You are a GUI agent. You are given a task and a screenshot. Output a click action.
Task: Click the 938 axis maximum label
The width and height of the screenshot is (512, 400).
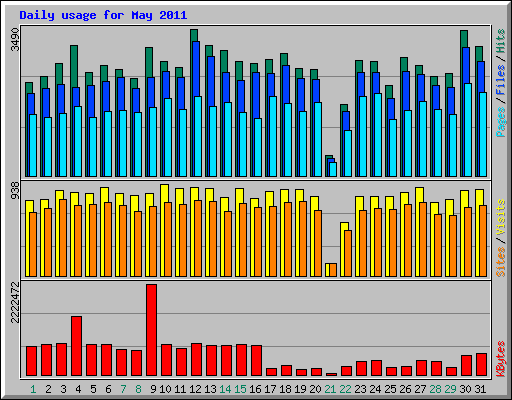(x=15, y=191)
